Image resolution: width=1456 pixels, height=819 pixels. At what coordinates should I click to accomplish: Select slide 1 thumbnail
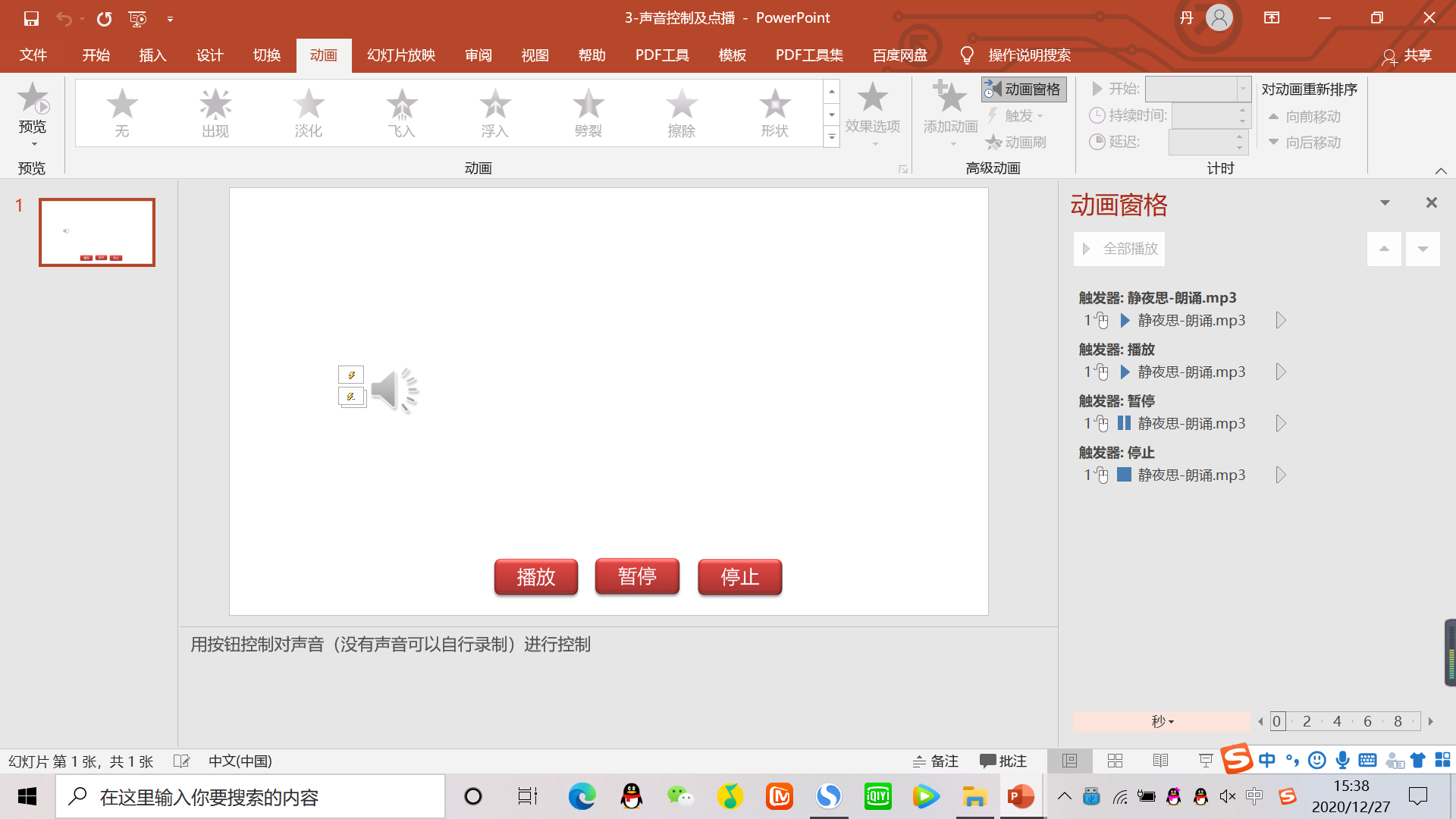coord(97,232)
